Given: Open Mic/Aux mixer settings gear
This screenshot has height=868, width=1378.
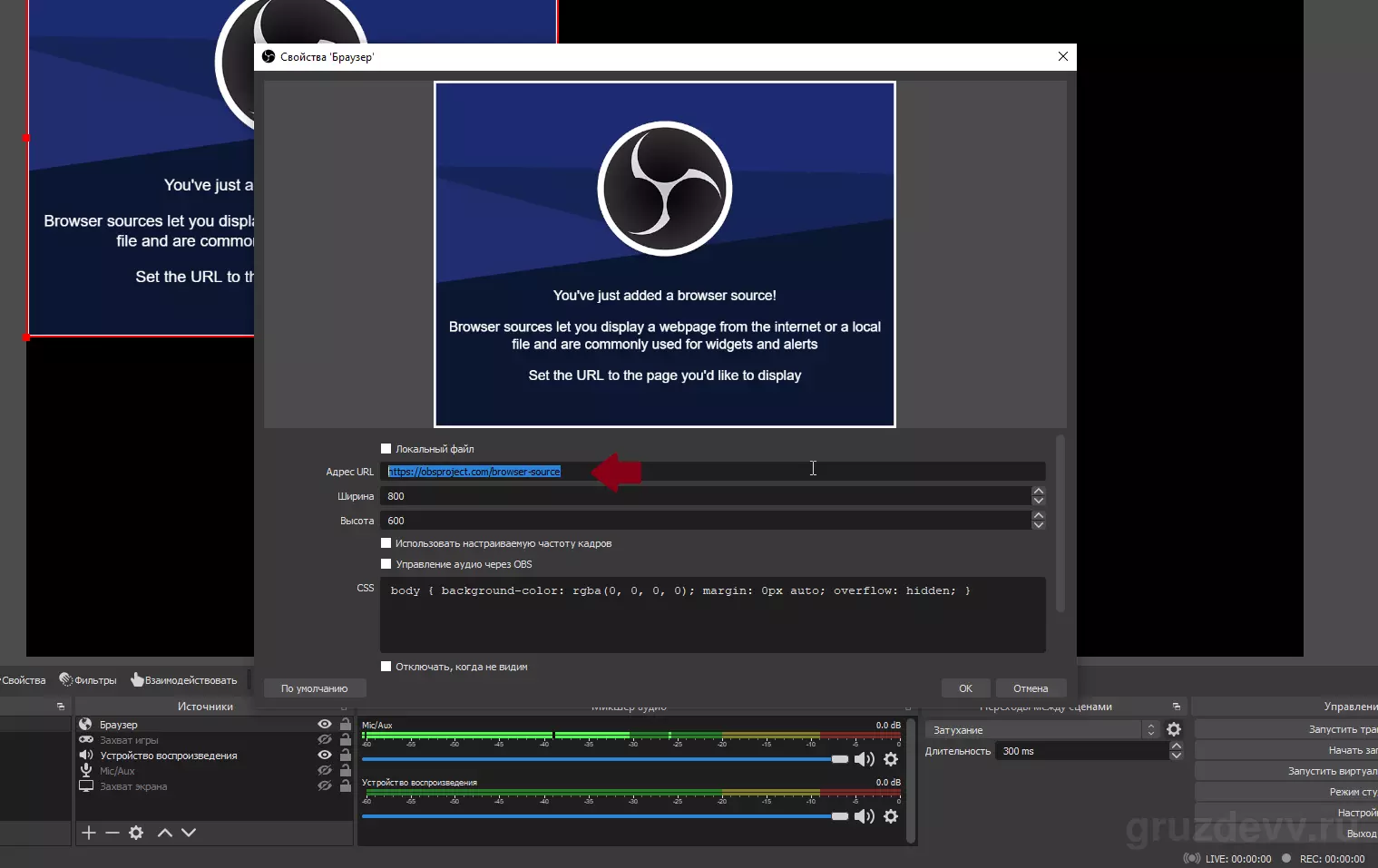Looking at the screenshot, I should pyautogui.click(x=891, y=759).
